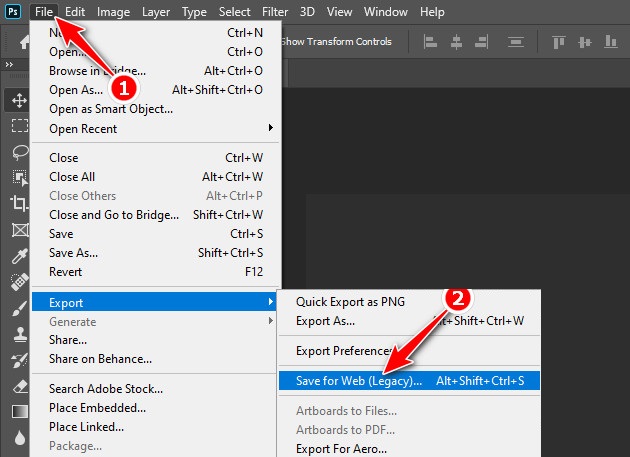Select the Eyedropper tool
The height and width of the screenshot is (457, 630).
(x=20, y=256)
